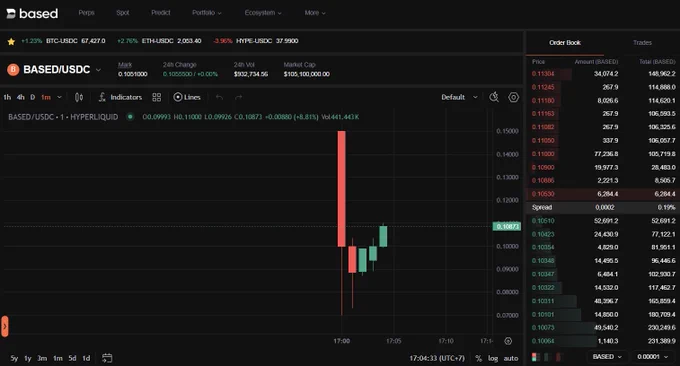680x366 pixels.
Task: Select the 1h timeframe
Action: (x=7, y=97)
